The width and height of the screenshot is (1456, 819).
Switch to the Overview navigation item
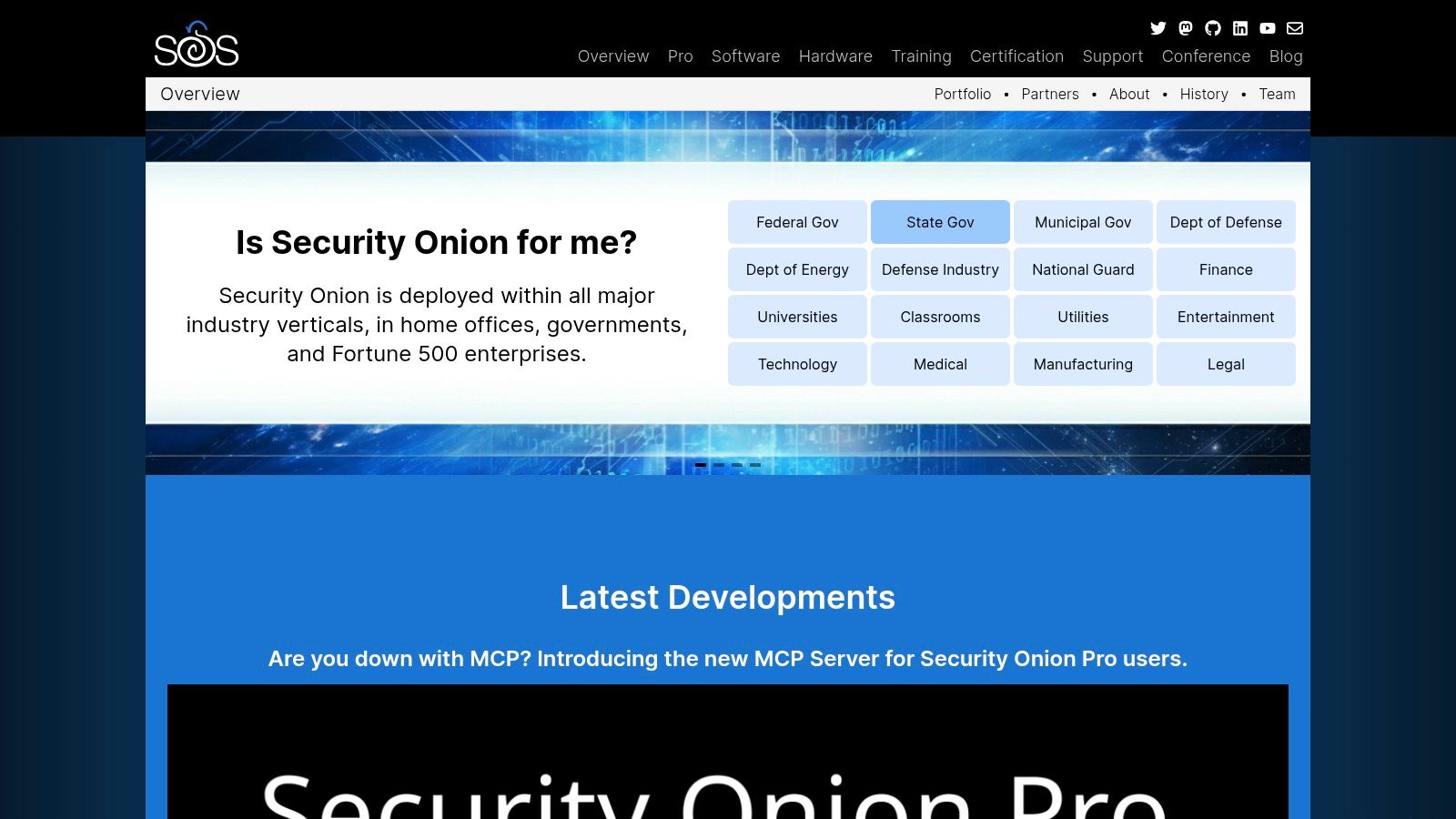613,56
